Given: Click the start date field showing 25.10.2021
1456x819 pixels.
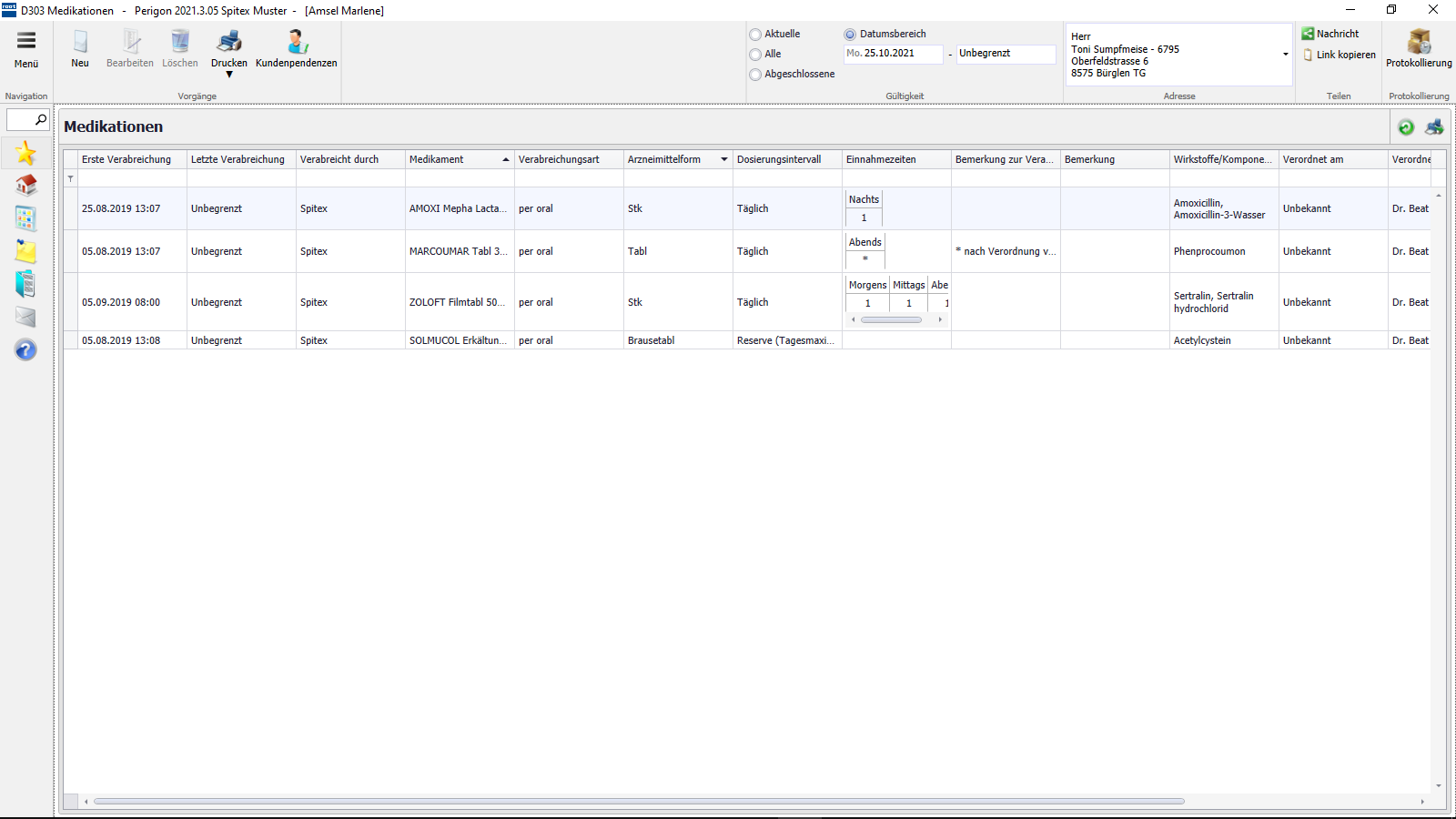Looking at the screenshot, I should pyautogui.click(x=894, y=54).
